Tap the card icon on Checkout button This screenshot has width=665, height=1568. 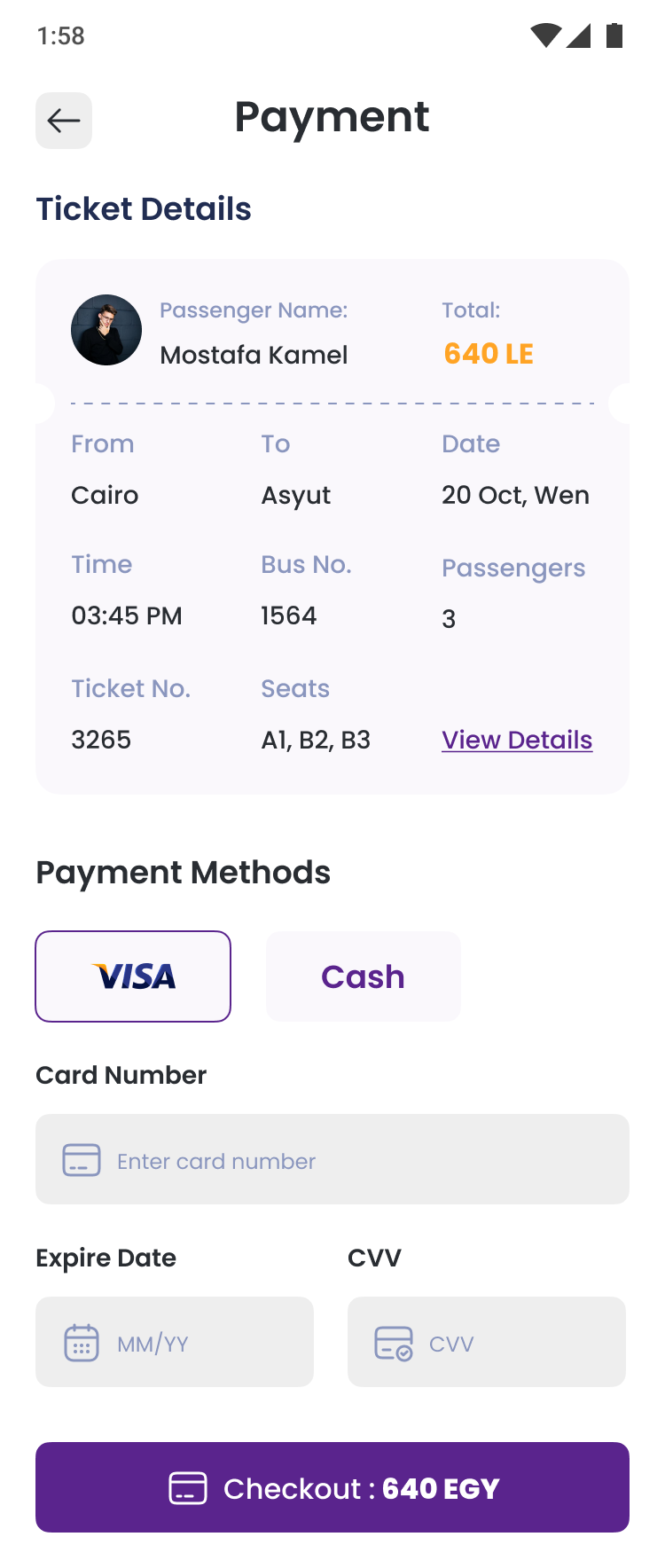(188, 1488)
